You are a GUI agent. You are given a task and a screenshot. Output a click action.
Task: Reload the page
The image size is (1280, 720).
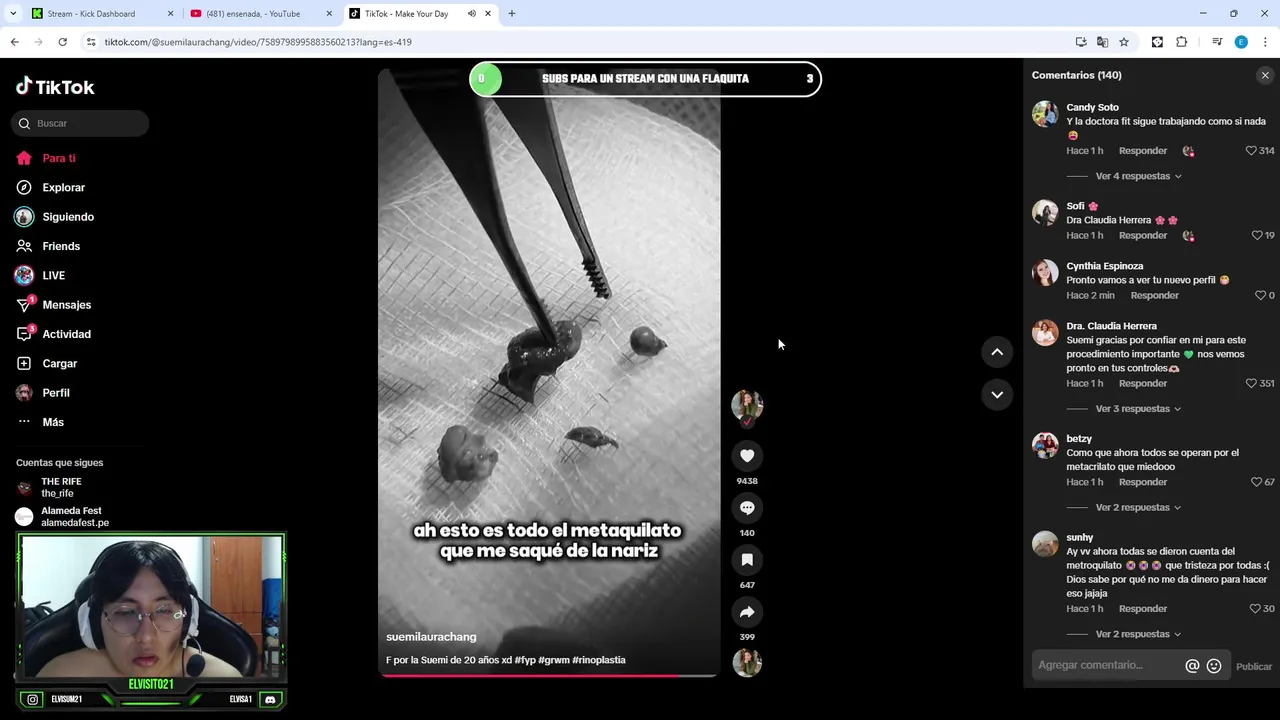point(62,42)
